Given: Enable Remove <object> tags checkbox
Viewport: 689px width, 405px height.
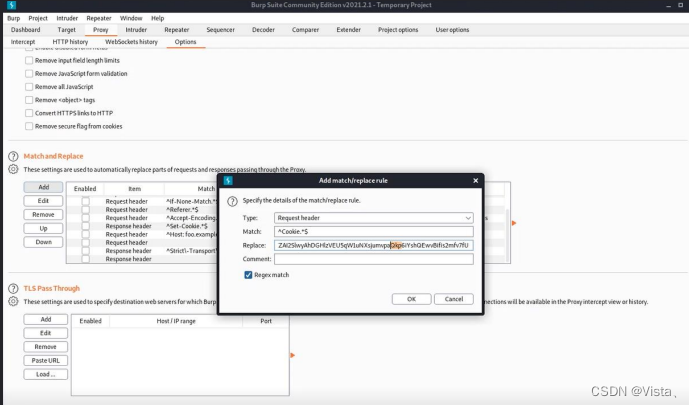Looking at the screenshot, I should tap(29, 100).
